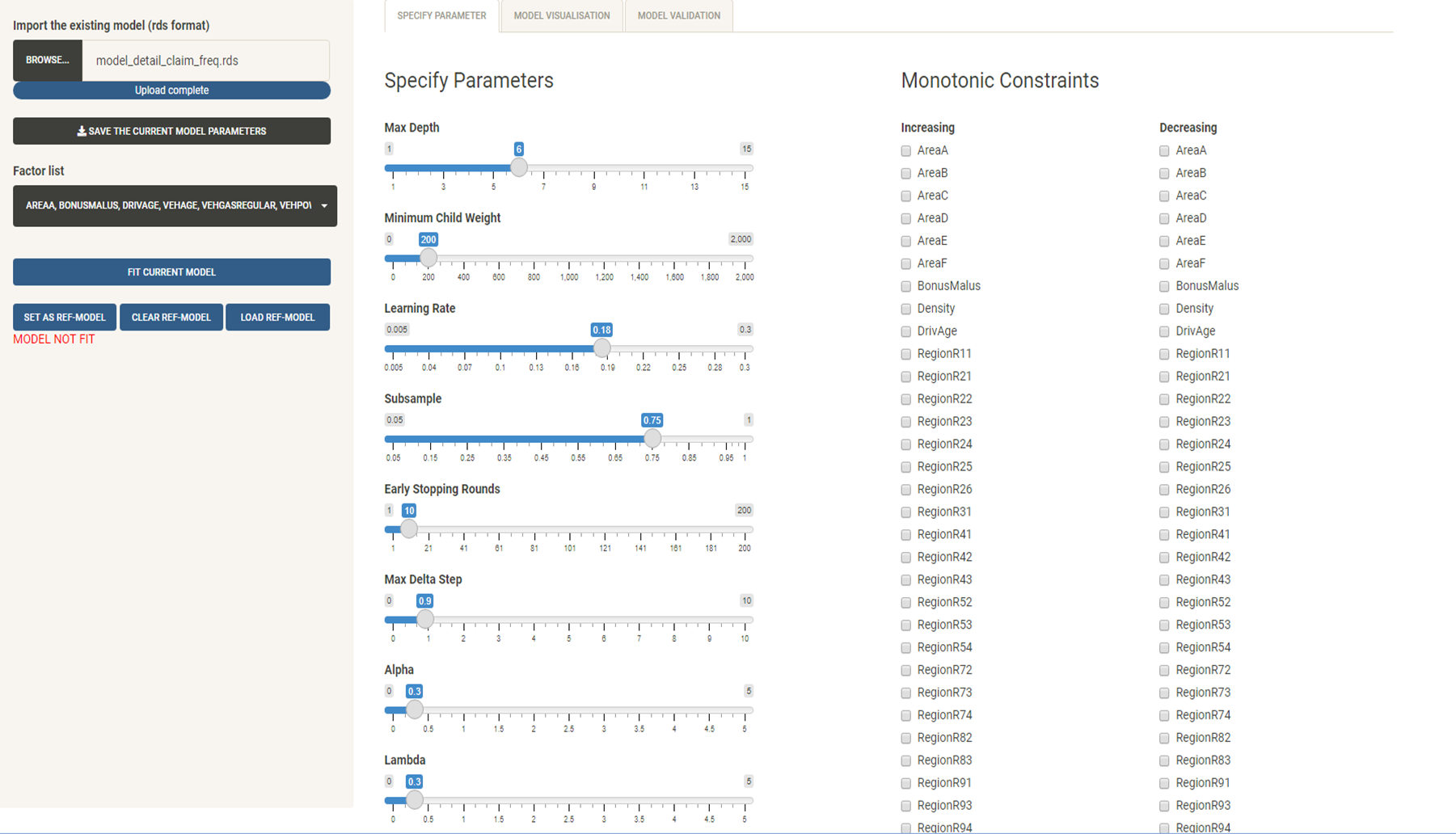Screen dimensions: 1456x834
Task: Clear the ref-model
Action: point(171,317)
